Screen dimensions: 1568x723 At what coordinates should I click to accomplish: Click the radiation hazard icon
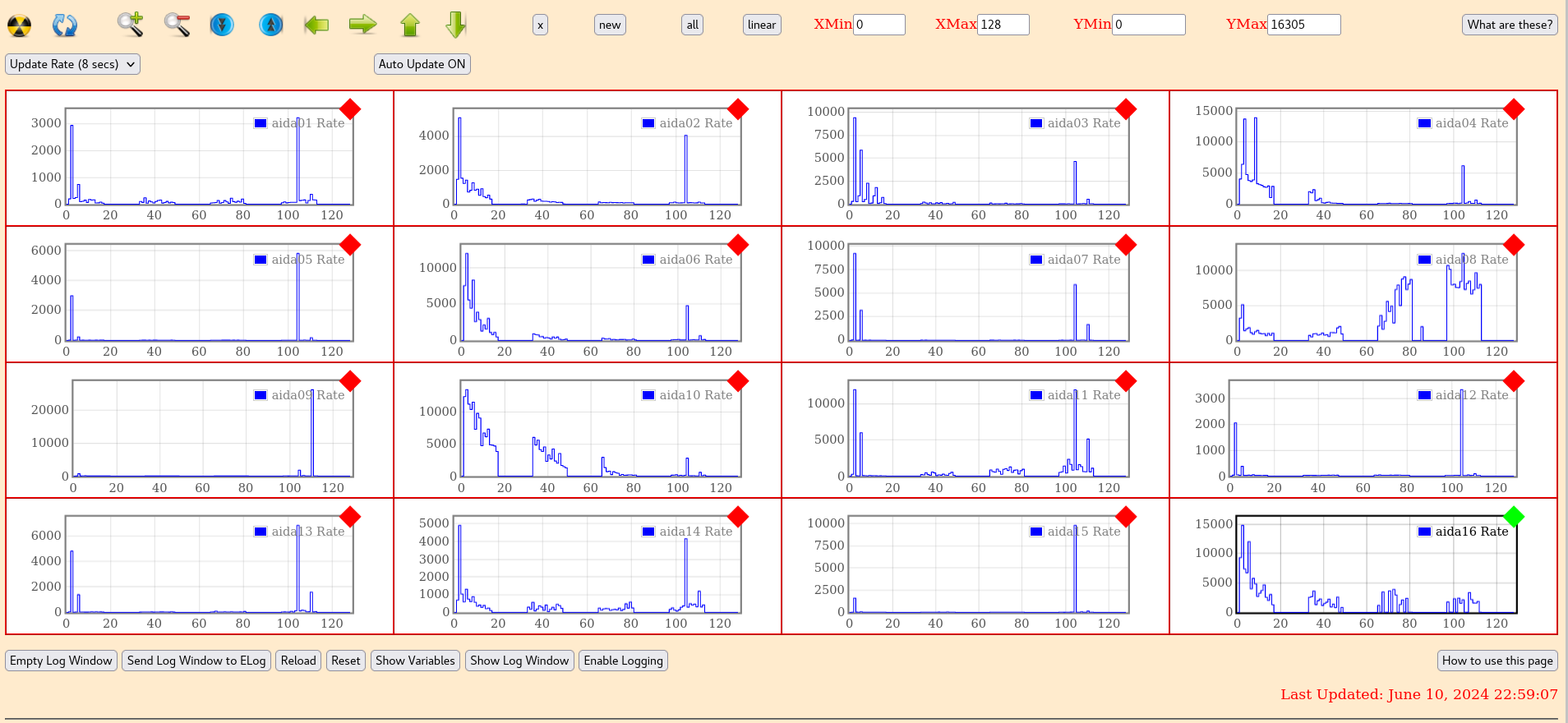(x=20, y=25)
